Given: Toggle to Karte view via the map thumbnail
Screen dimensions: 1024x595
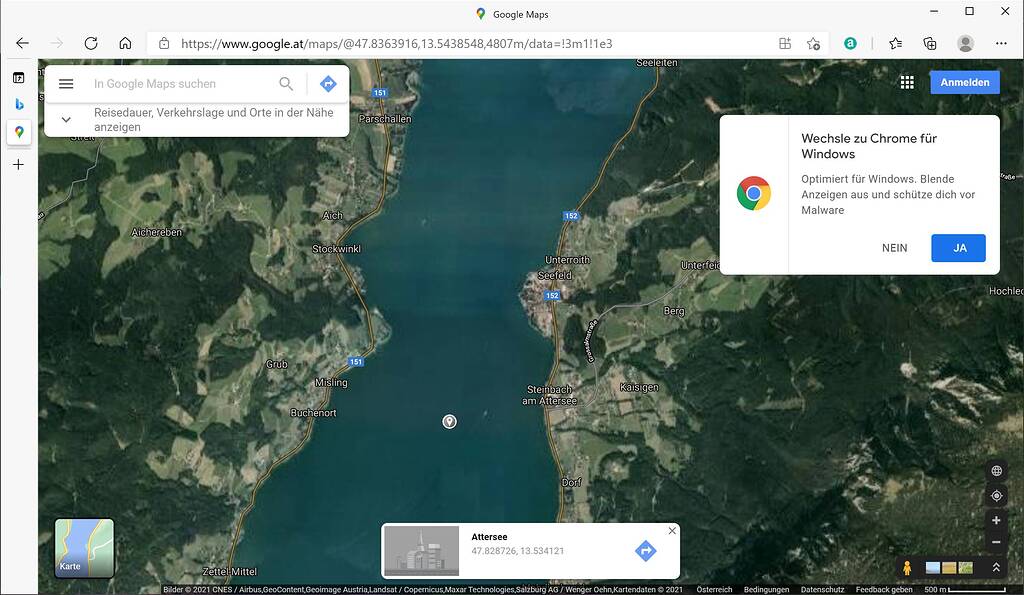Looking at the screenshot, I should (84, 547).
